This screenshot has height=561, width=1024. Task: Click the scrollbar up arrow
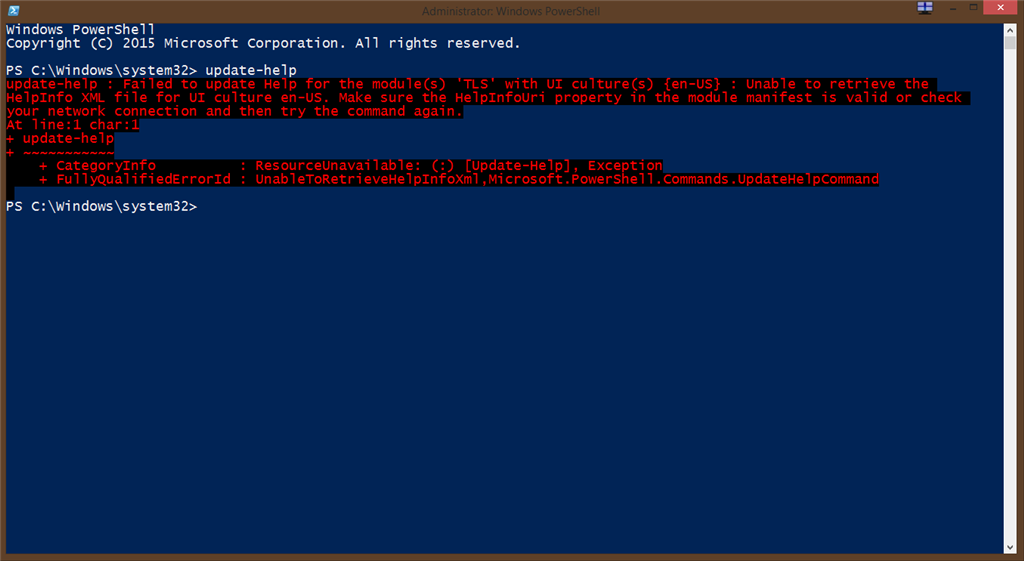point(1010,30)
